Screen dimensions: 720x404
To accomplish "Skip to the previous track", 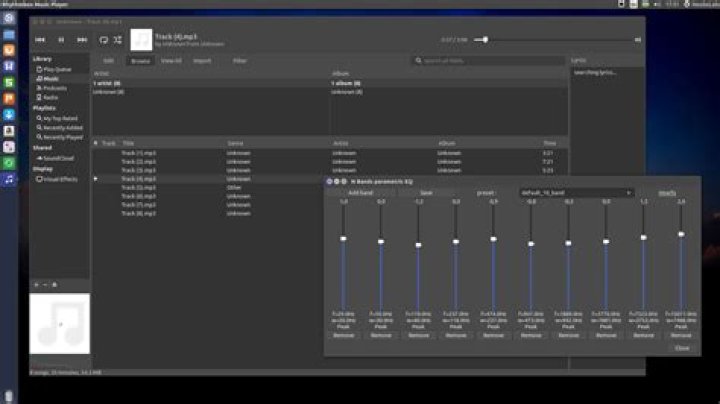I will (x=40, y=40).
